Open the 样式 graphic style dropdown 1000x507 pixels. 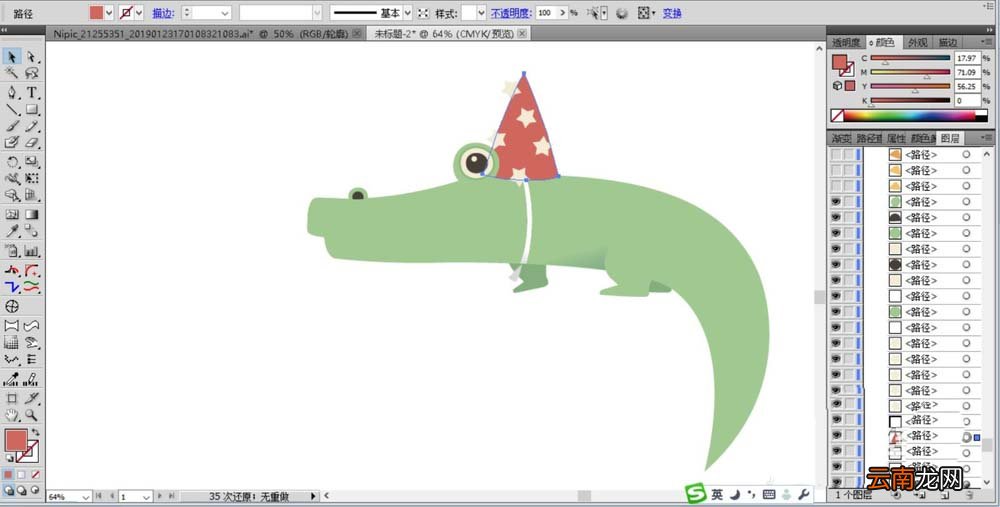pos(481,13)
